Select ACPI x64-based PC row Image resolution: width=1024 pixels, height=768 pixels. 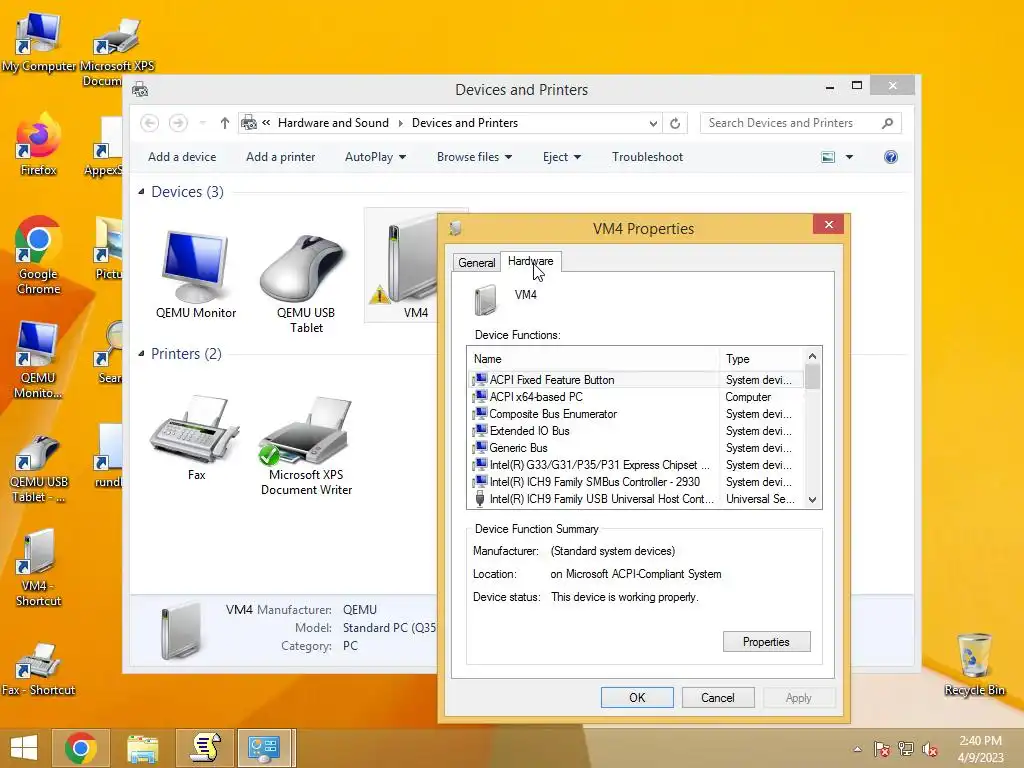coord(636,396)
